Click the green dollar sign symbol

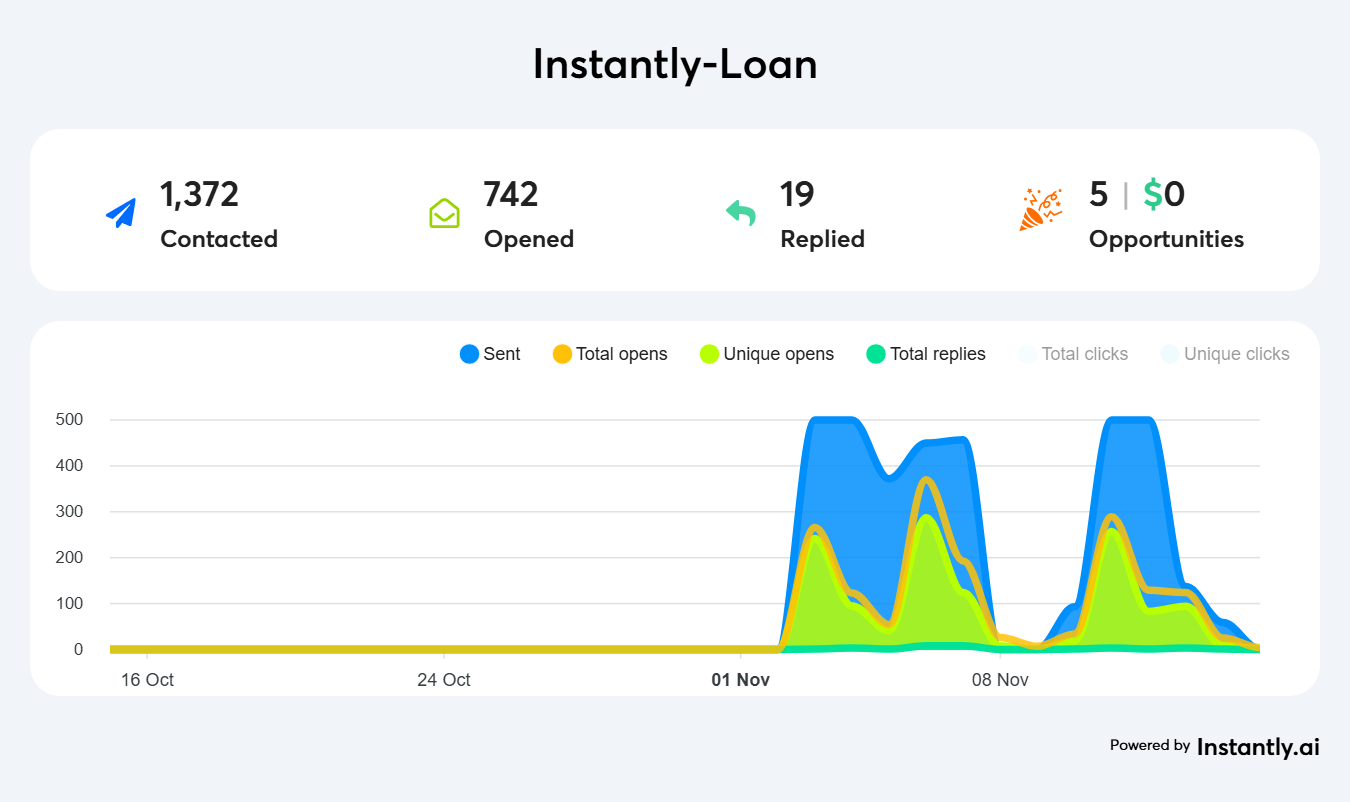click(1153, 194)
